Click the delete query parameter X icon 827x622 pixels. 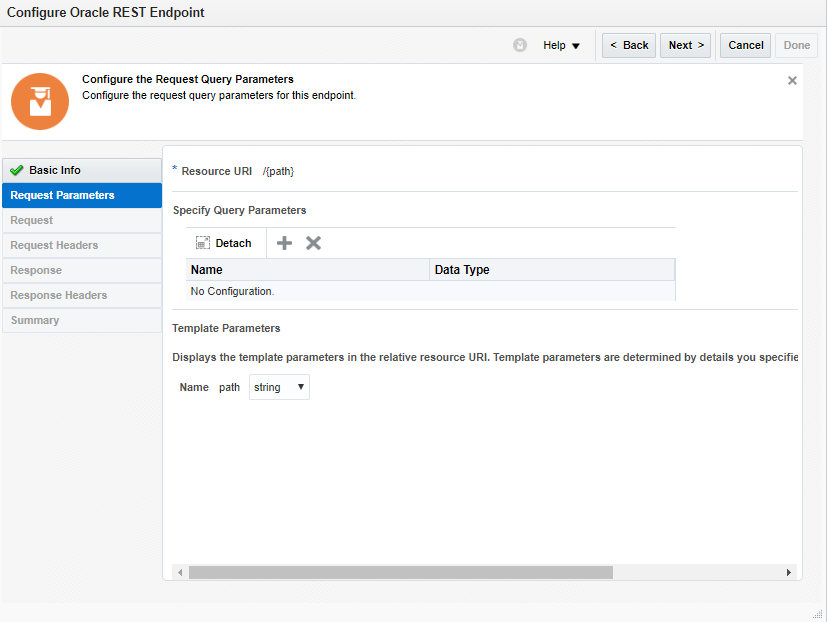[x=313, y=243]
